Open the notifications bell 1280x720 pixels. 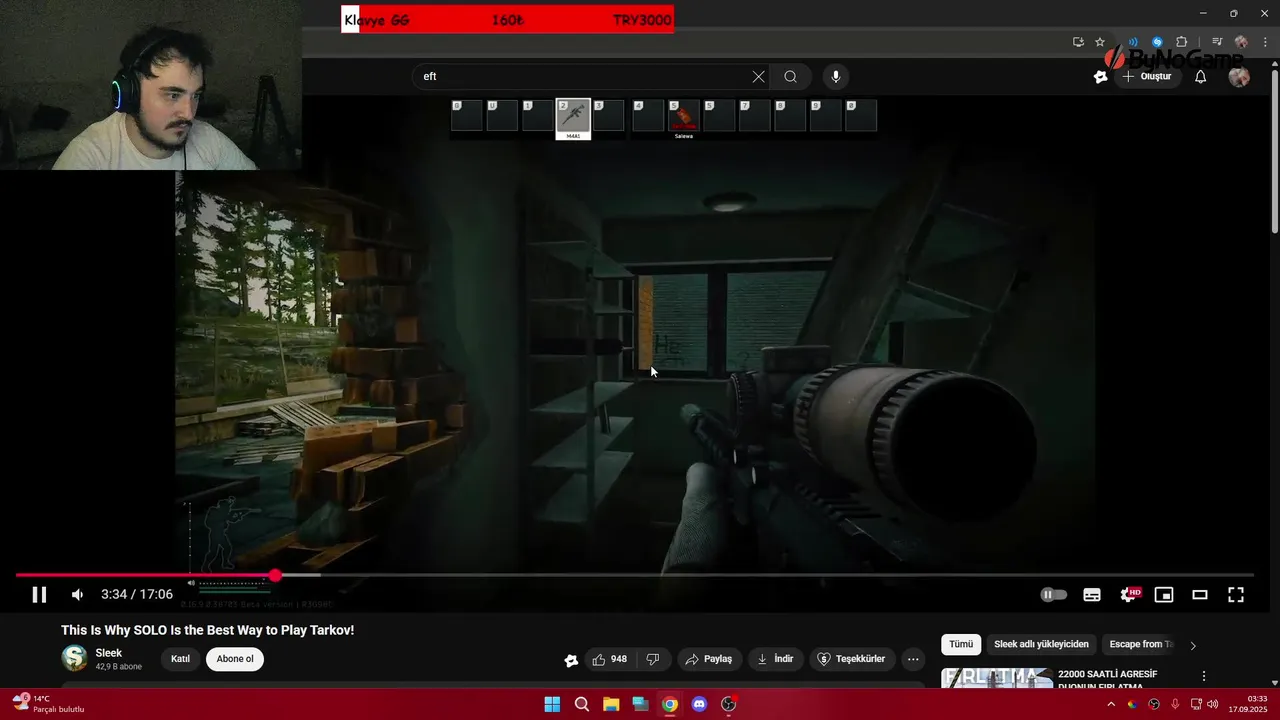(1201, 77)
